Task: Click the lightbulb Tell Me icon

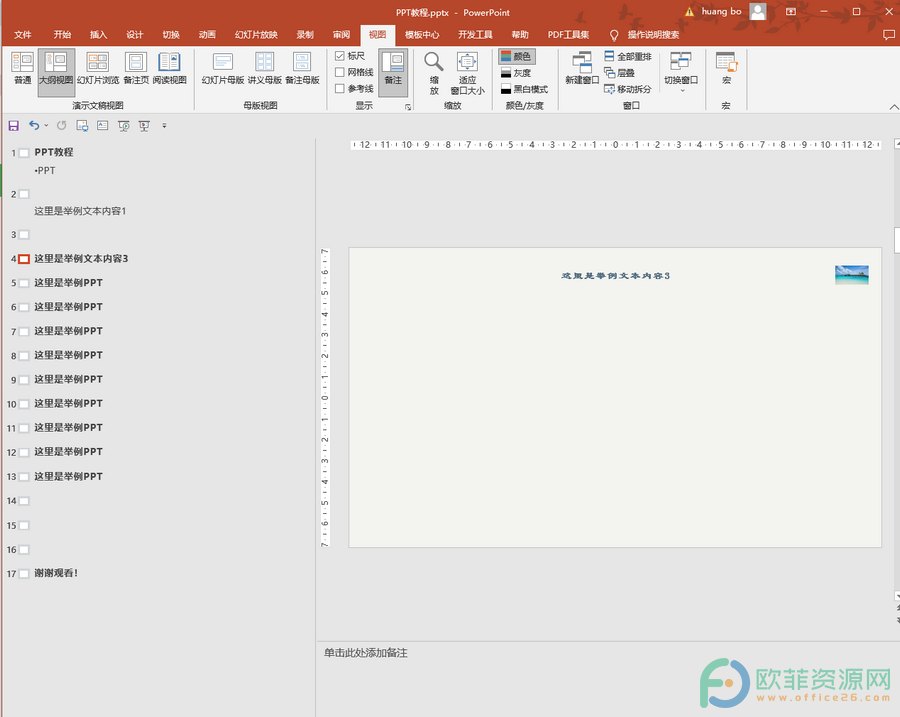Action: point(614,35)
